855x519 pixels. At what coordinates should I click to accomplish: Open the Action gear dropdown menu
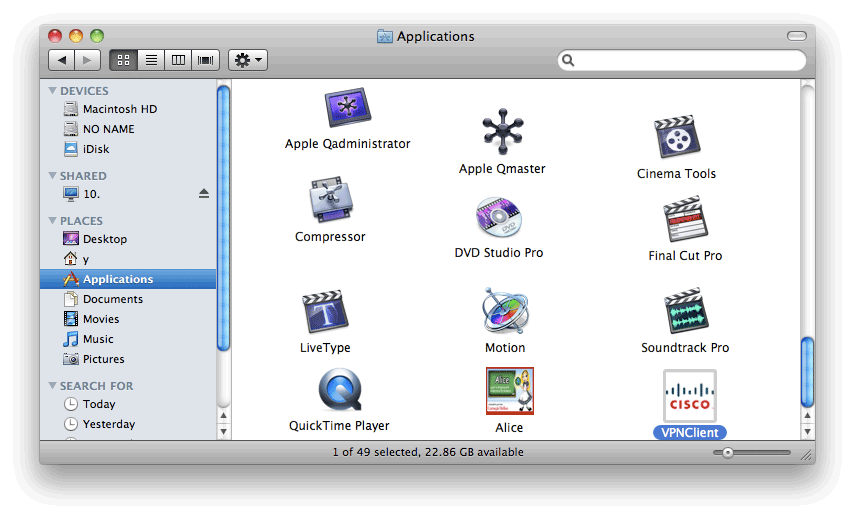coord(248,60)
